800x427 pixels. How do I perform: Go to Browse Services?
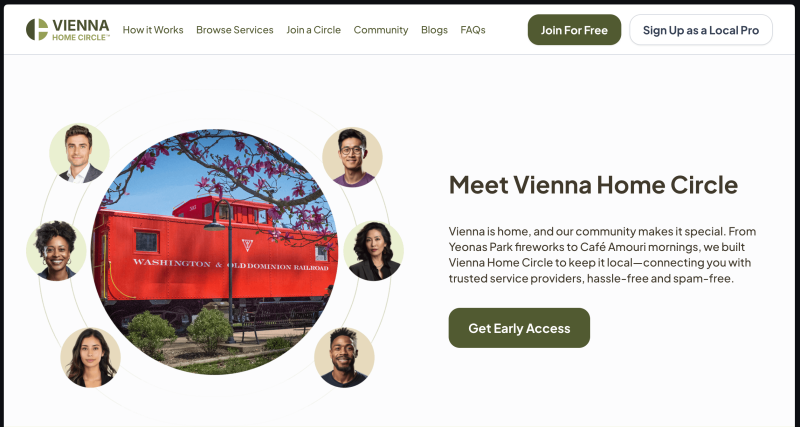(x=235, y=30)
